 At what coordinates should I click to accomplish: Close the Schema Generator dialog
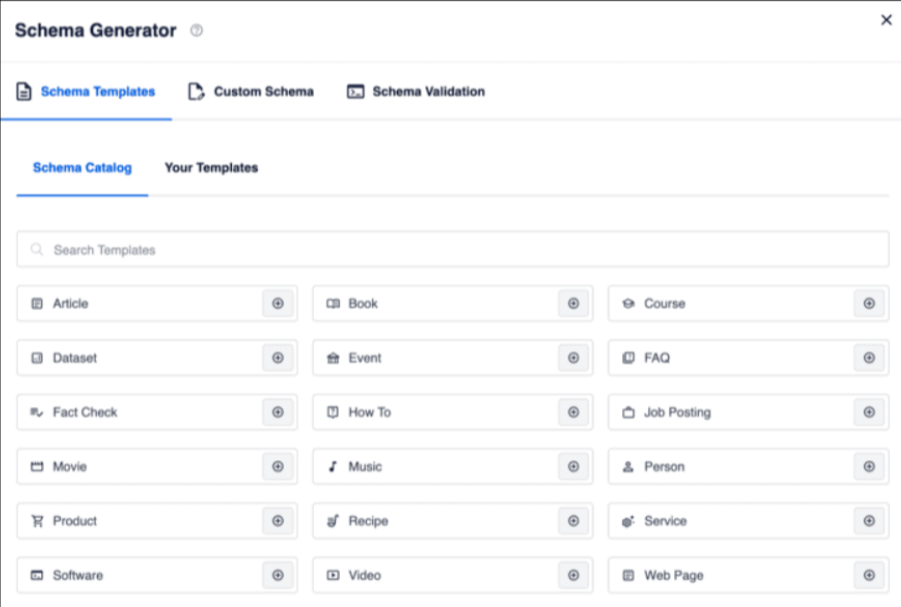pos(887,20)
